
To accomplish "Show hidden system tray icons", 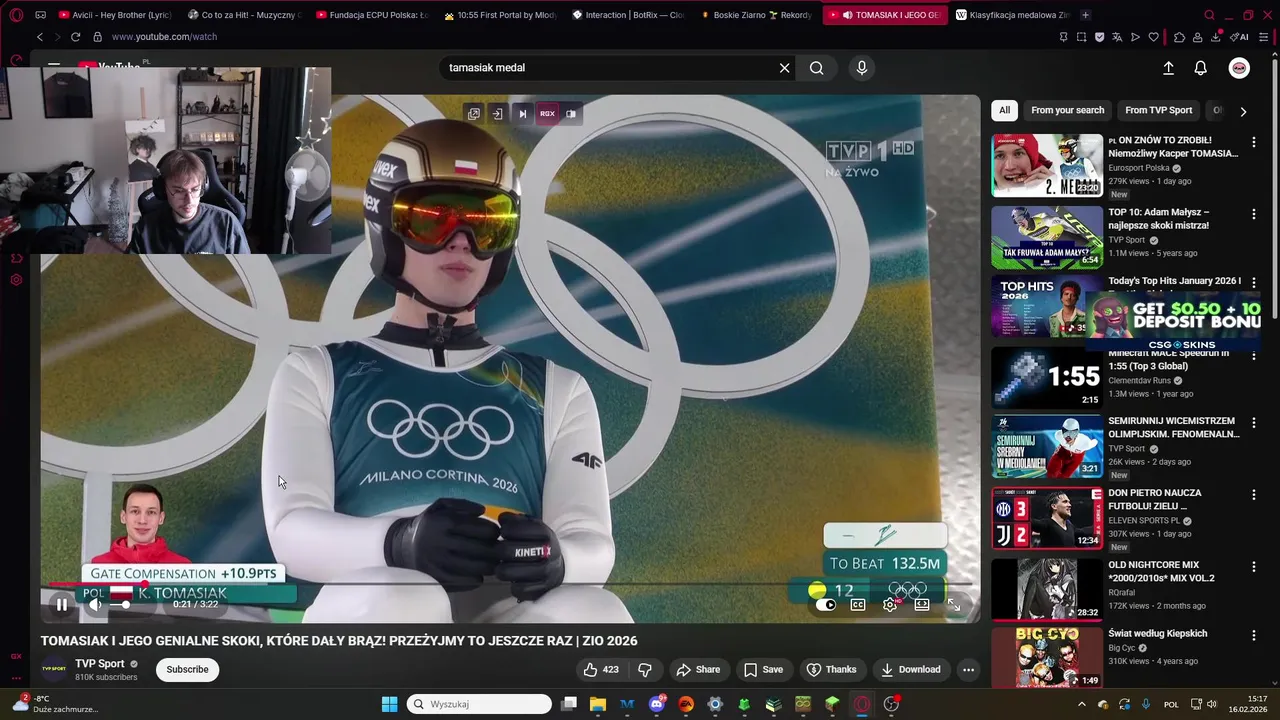I will tap(1081, 704).
